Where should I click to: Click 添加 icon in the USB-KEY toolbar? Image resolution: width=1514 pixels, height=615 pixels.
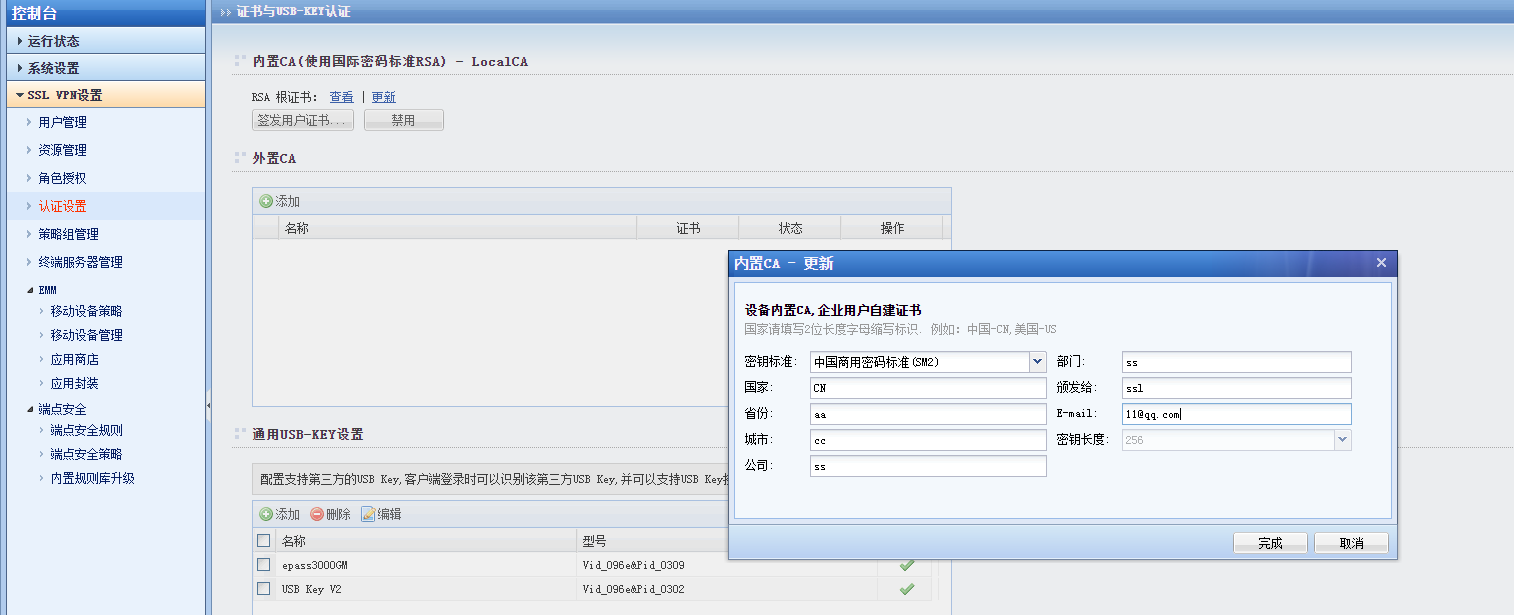[266, 514]
